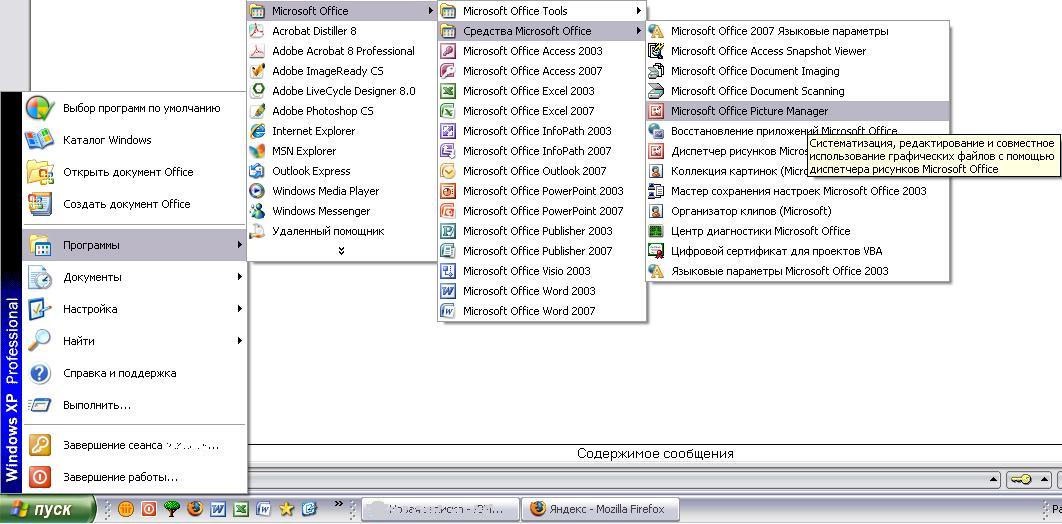The height and width of the screenshot is (524, 1062).
Task: Expand the Средства Microsoft Office submenu arrow
Action: (639, 31)
